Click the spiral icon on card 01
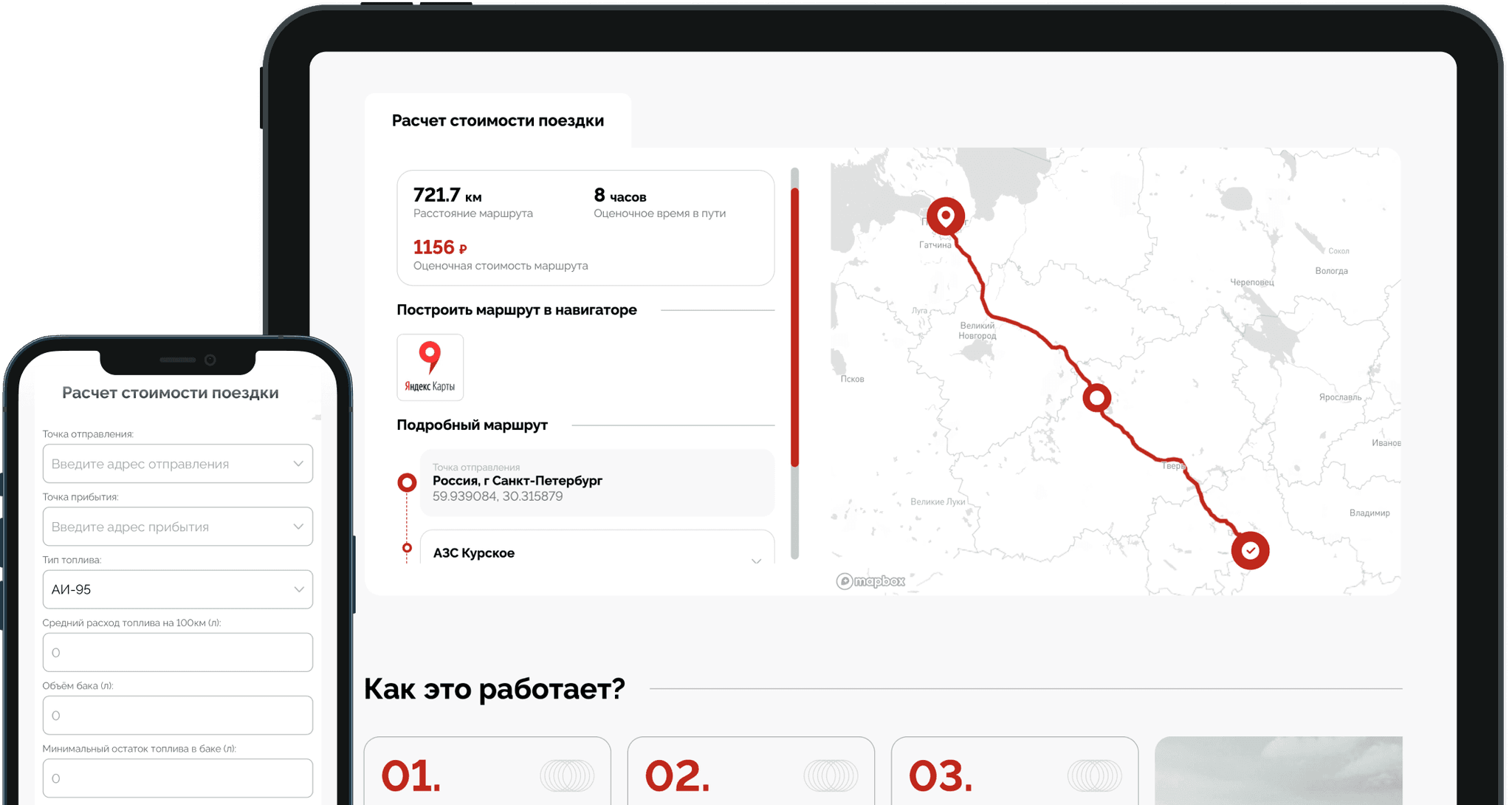The image size is (1512, 805). tap(568, 776)
